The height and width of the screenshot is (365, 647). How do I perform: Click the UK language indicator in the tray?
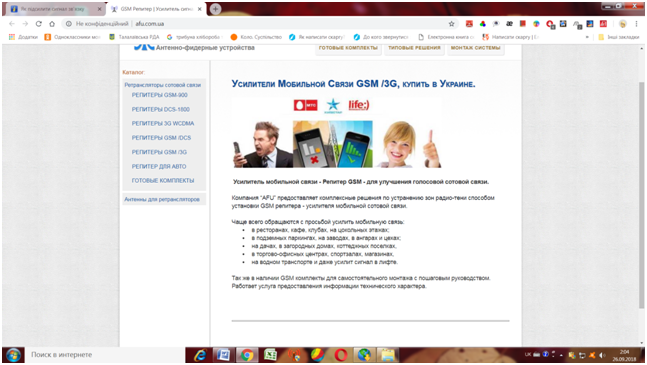pos(528,354)
